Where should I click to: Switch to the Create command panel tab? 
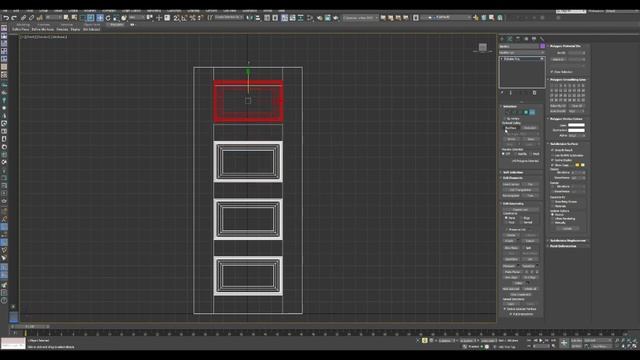502,39
